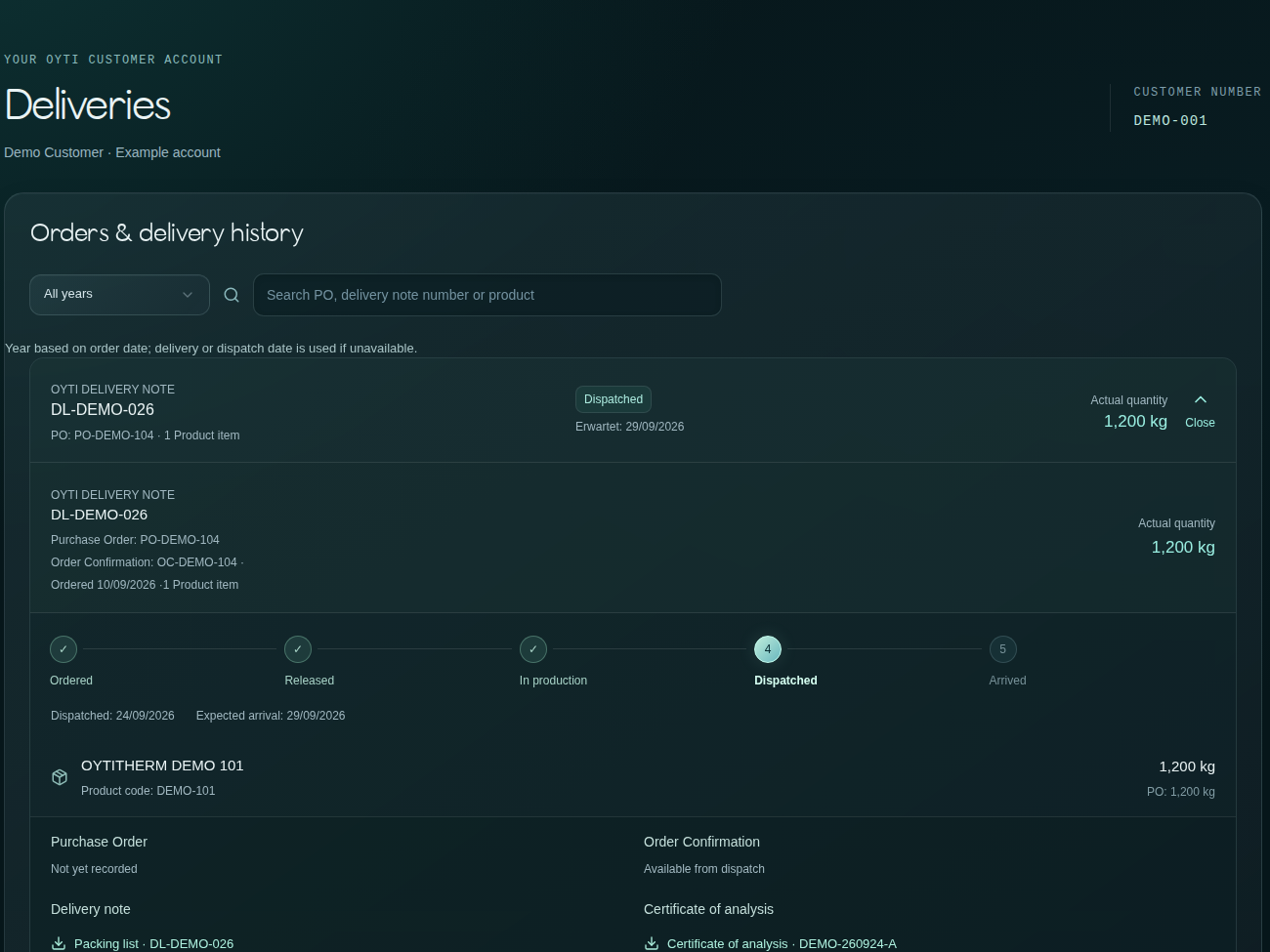Focus the PO and delivery note search field
Viewport: 1270px width, 952px height.
click(x=487, y=295)
